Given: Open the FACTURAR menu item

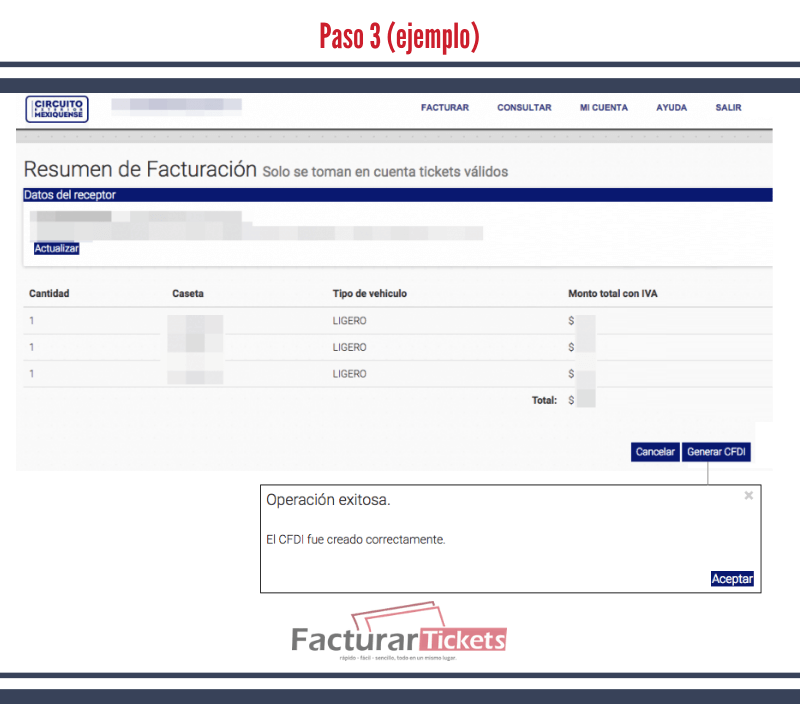Looking at the screenshot, I should click(x=444, y=107).
